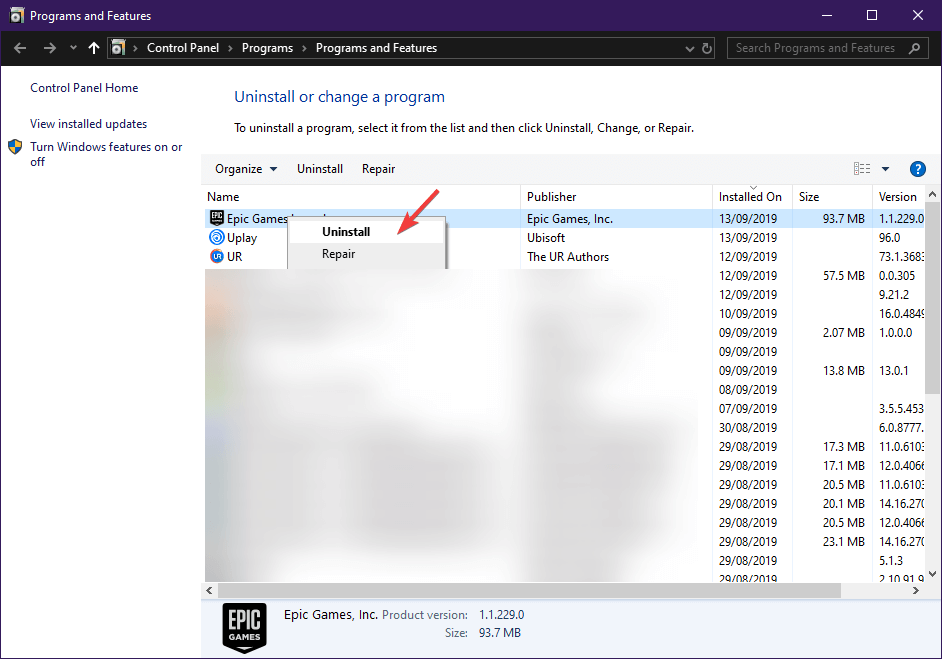The width and height of the screenshot is (942, 659).
Task: Click version 9.21.2 cell
Action: coord(894,295)
